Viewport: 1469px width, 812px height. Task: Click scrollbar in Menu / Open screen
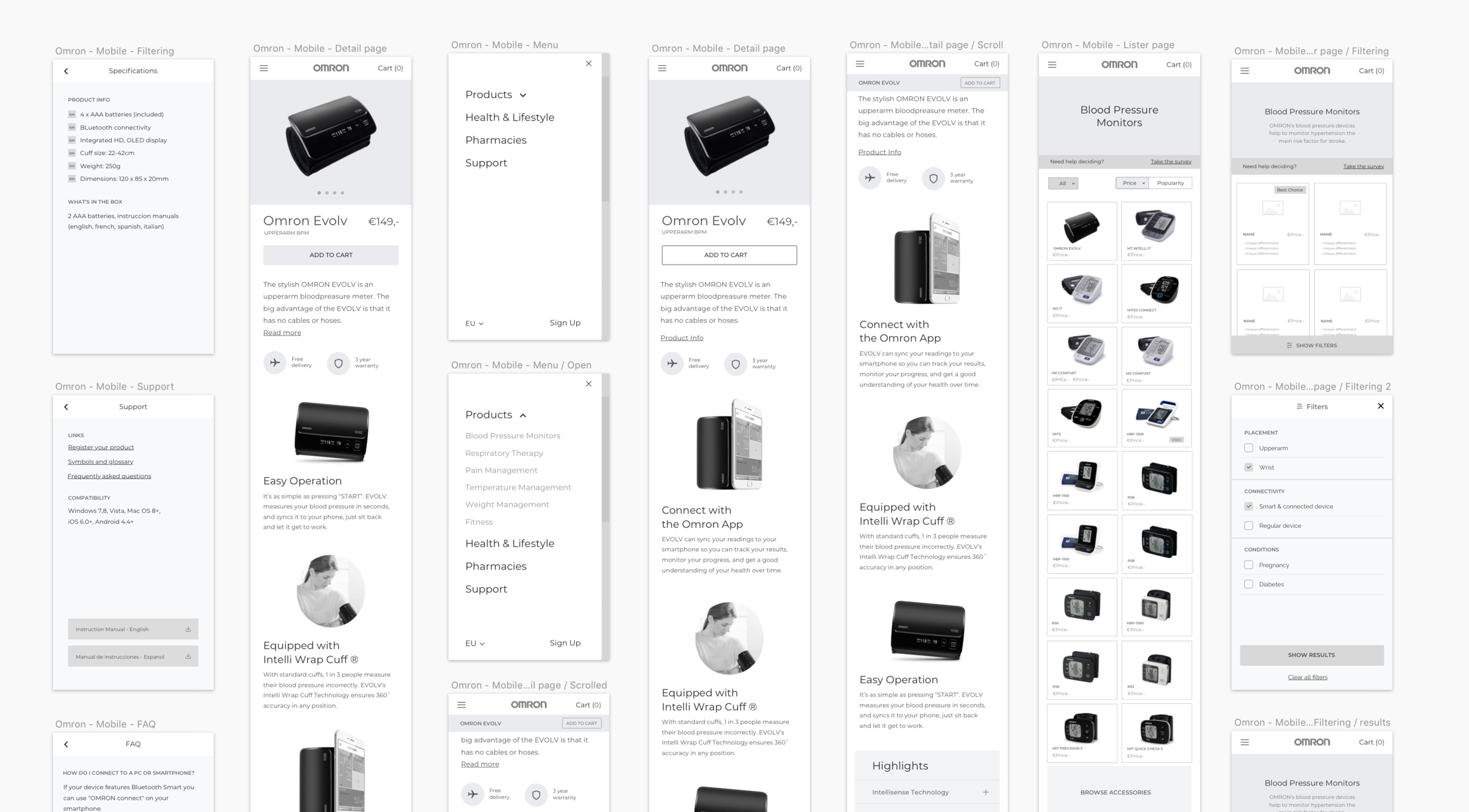tap(605, 458)
